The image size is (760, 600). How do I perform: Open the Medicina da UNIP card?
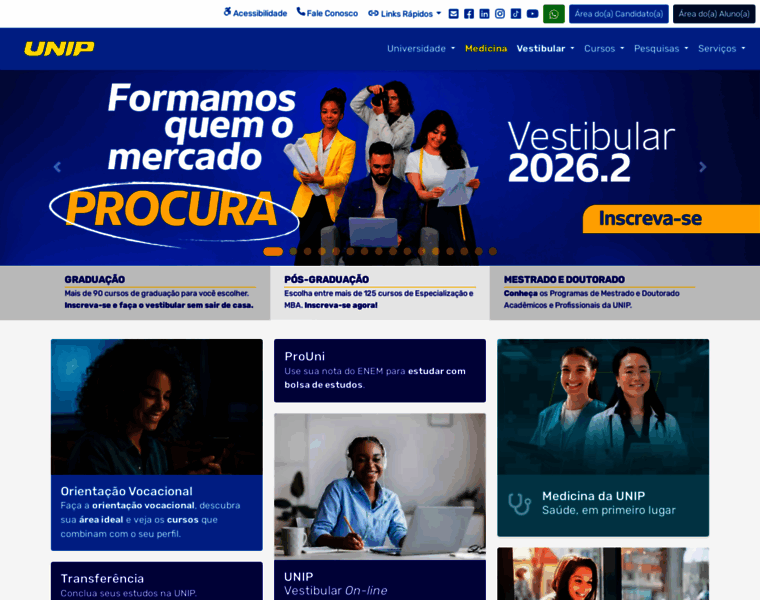(x=603, y=438)
